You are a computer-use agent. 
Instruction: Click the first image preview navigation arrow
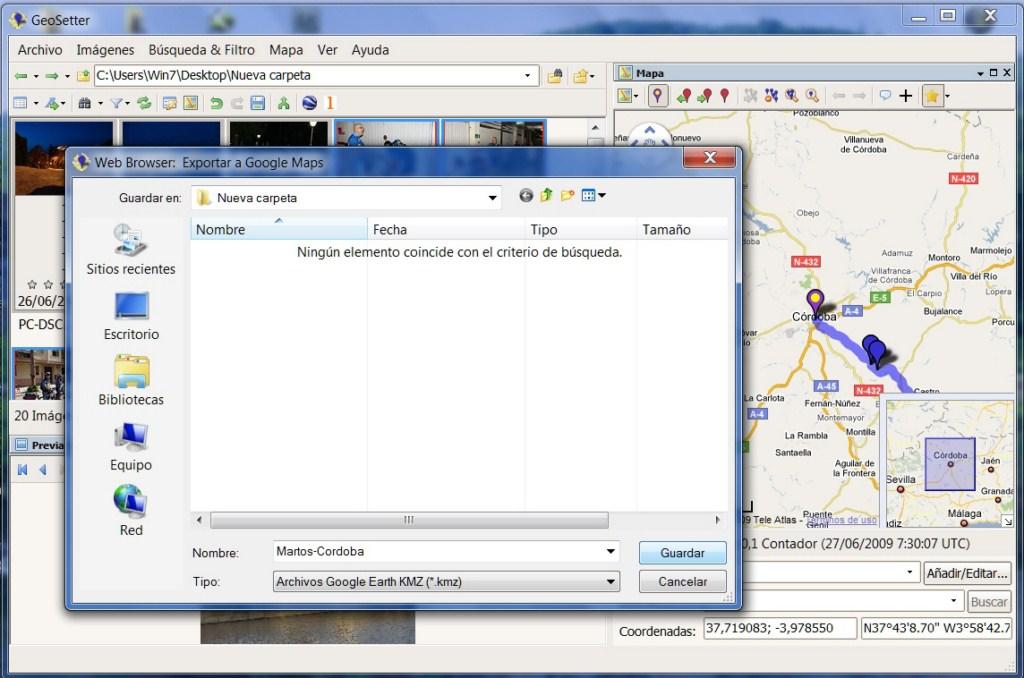click(x=23, y=470)
